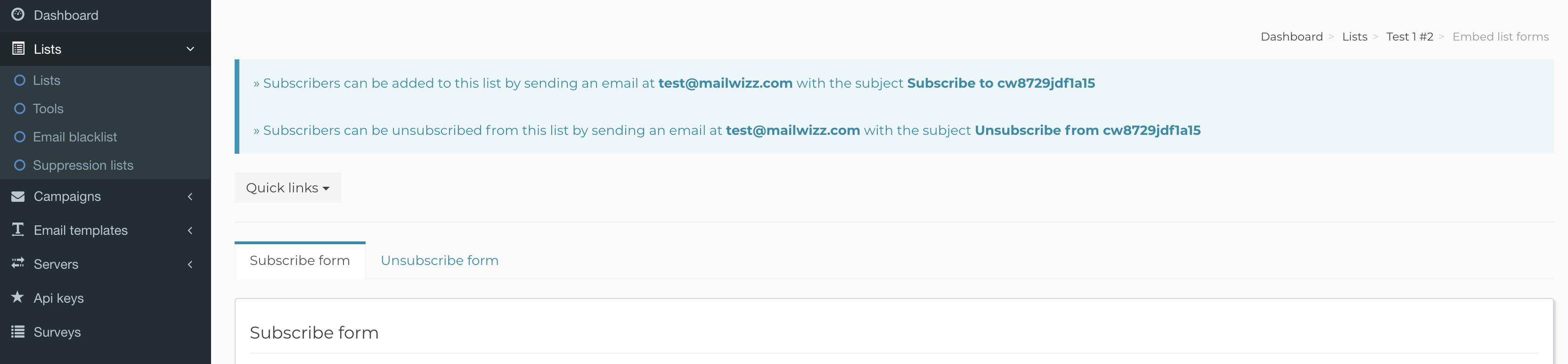Screen dimensions: 1568x364
Task: Click the Test 1 #2 breadcrumb link
Action: pos(1409,37)
